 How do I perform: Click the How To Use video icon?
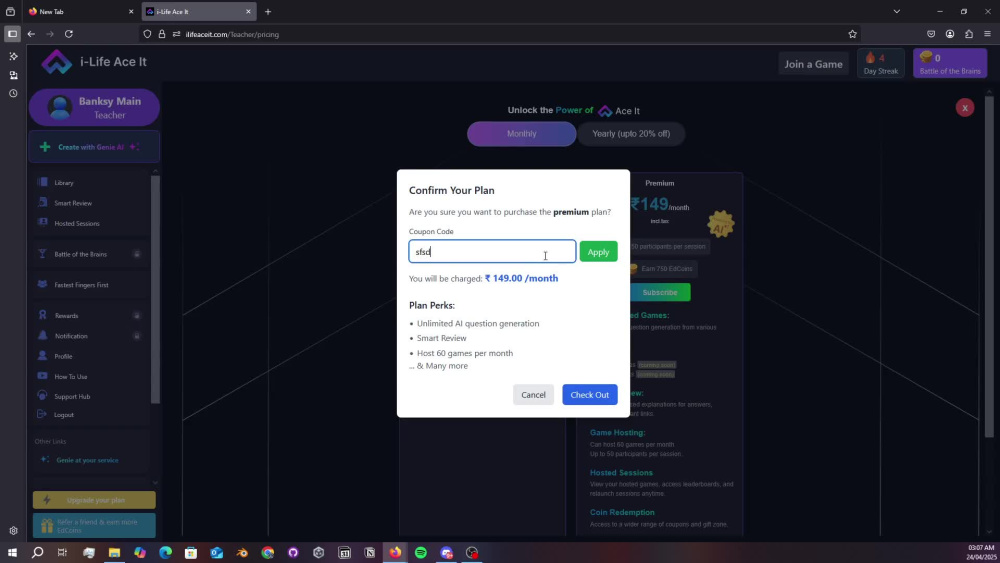[43, 376]
